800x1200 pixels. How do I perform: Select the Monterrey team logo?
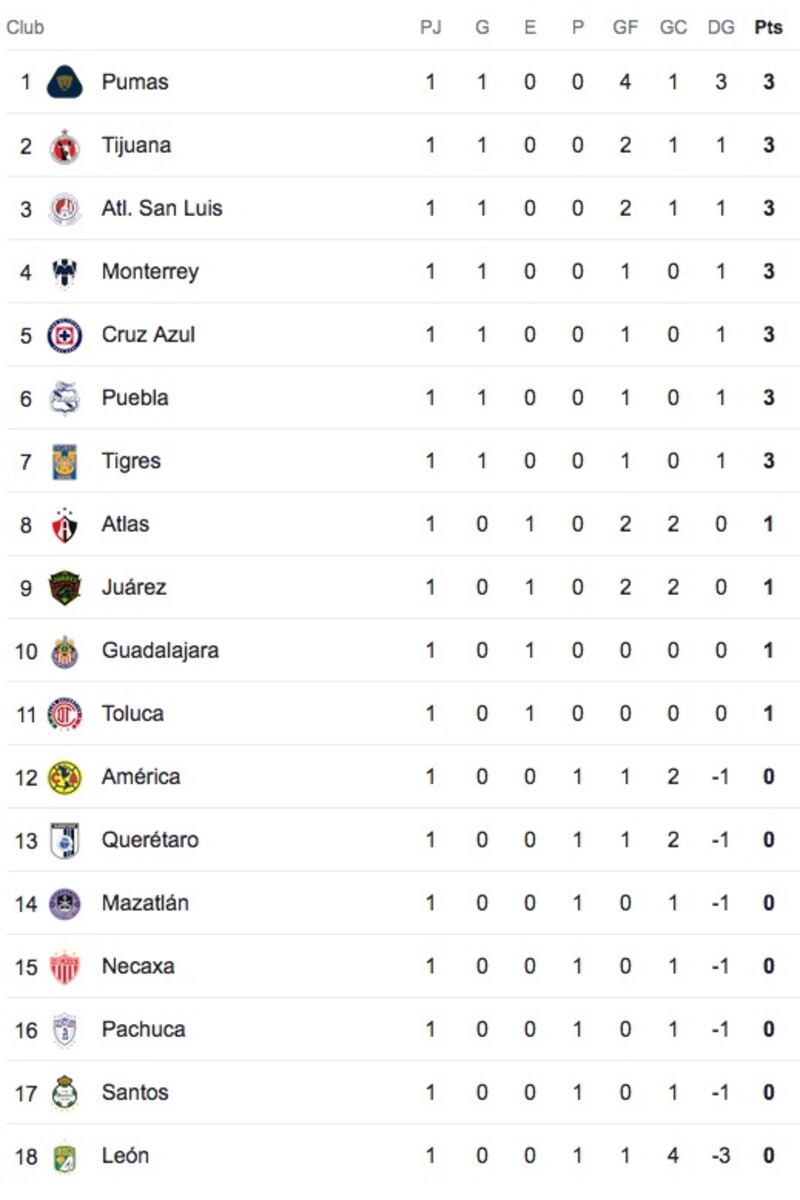[x=65, y=272]
